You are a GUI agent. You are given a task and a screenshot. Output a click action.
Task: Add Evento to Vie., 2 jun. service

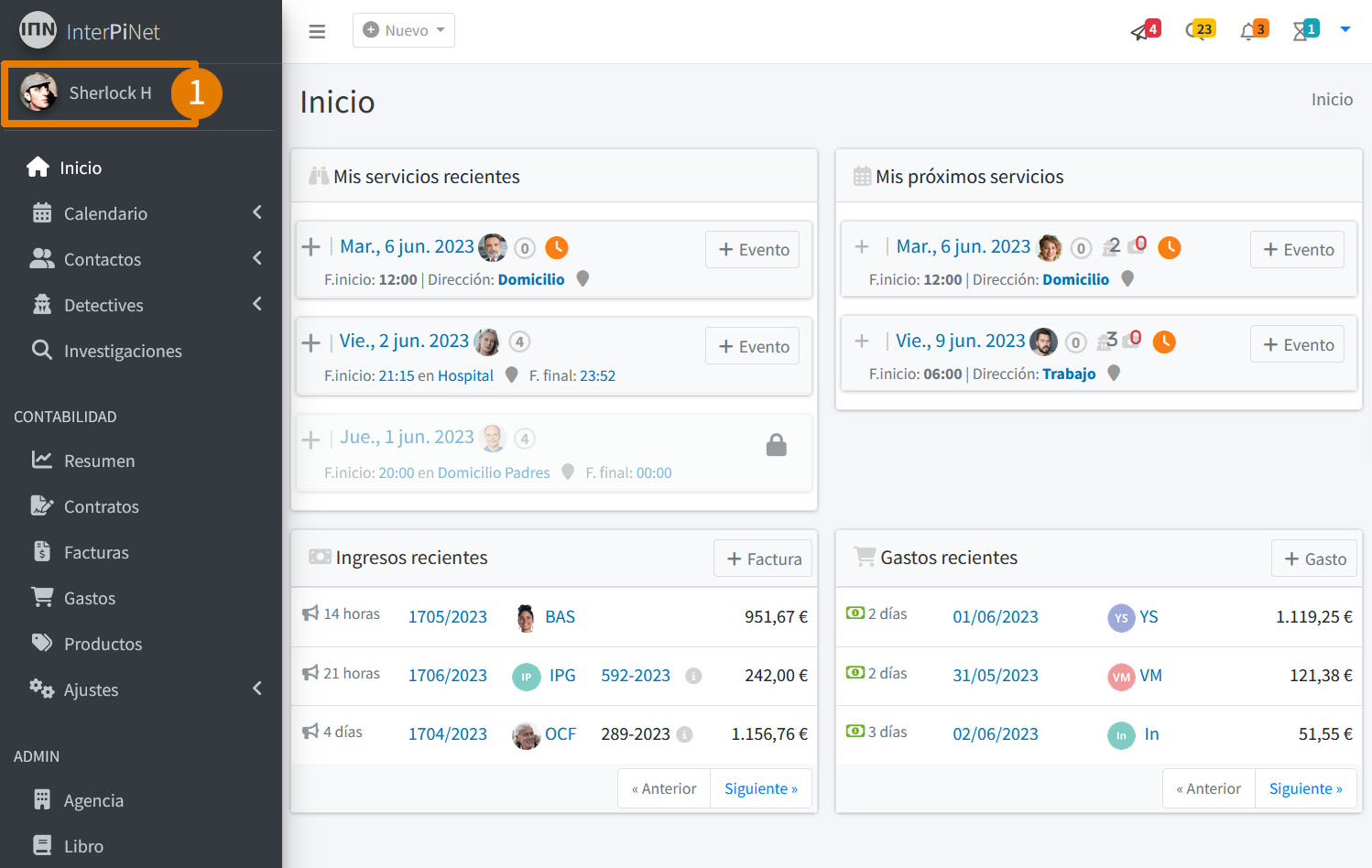[x=753, y=346]
